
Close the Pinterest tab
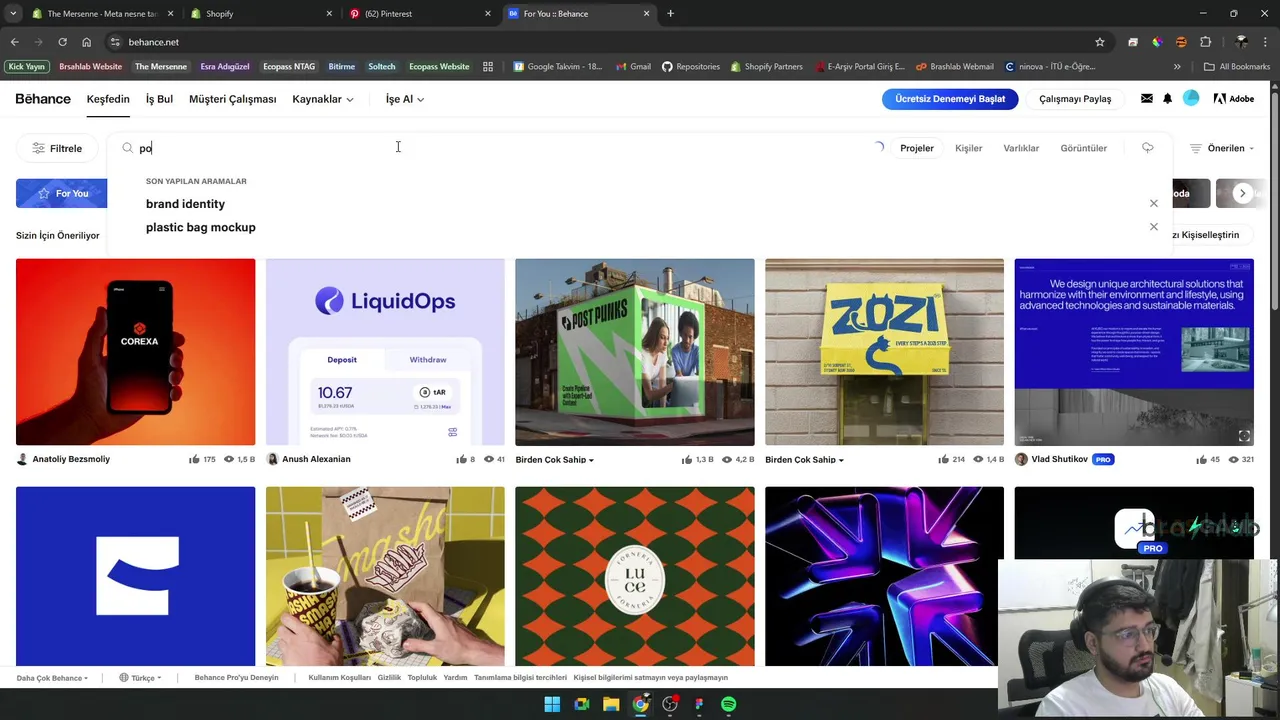(x=488, y=14)
